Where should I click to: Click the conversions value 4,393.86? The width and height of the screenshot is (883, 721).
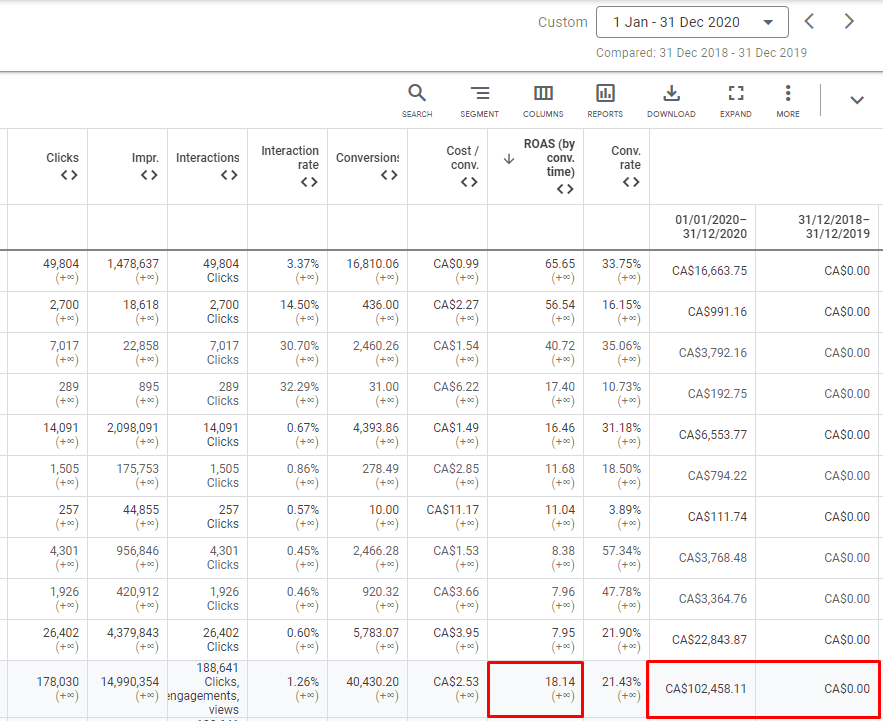pyautogui.click(x=376, y=428)
